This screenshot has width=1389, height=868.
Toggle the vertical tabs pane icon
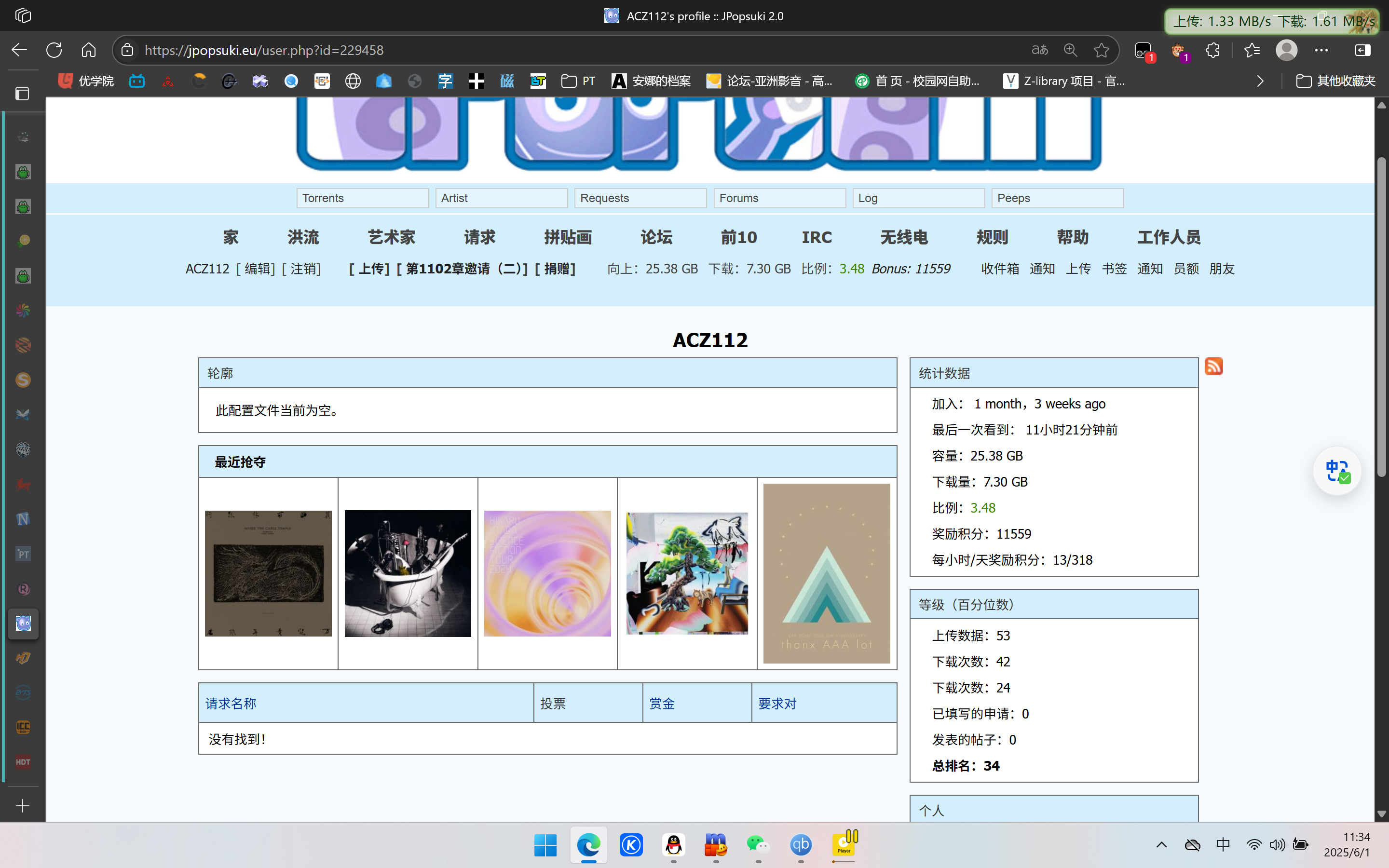22,94
